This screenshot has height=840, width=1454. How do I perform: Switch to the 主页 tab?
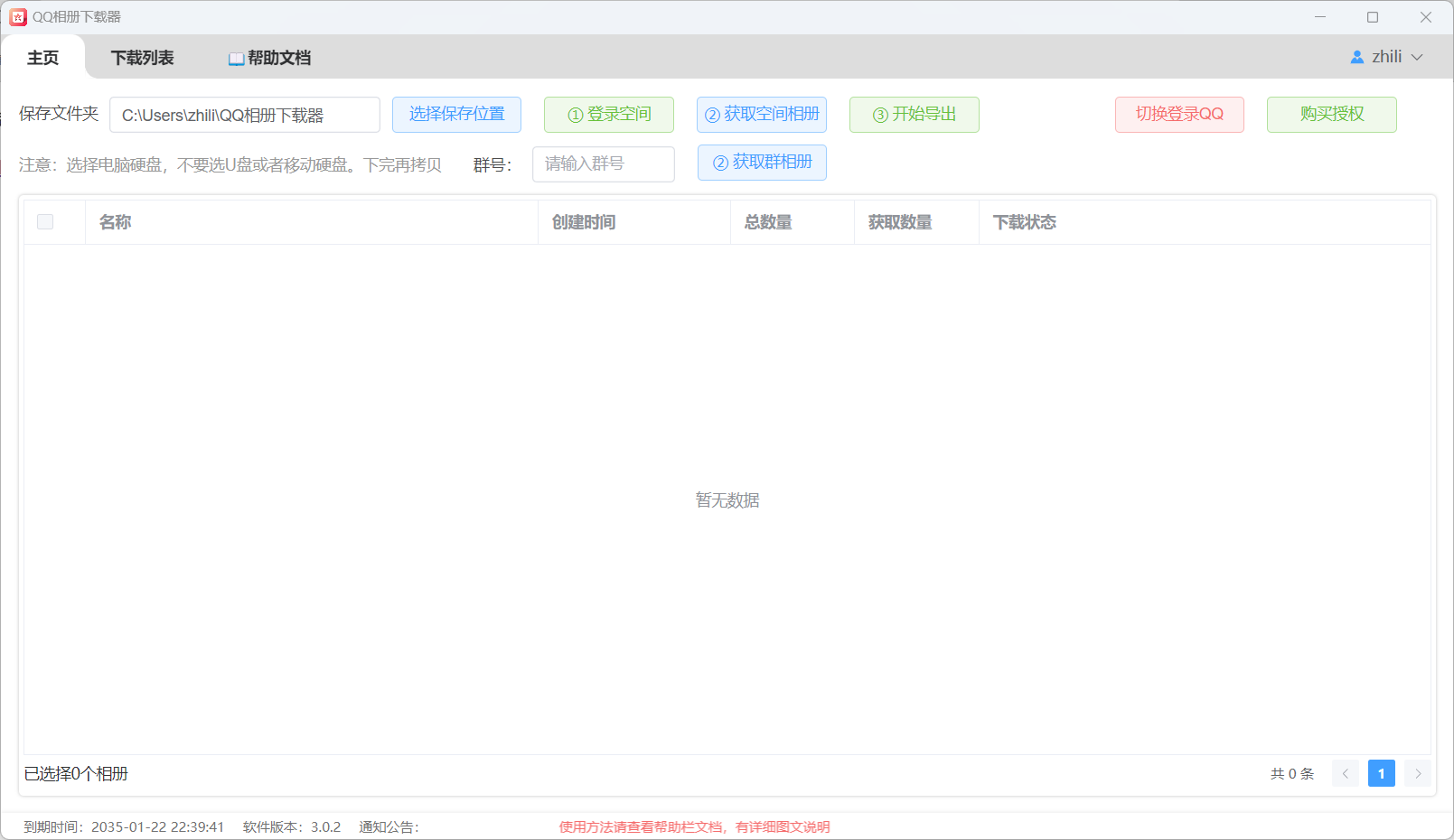click(42, 58)
